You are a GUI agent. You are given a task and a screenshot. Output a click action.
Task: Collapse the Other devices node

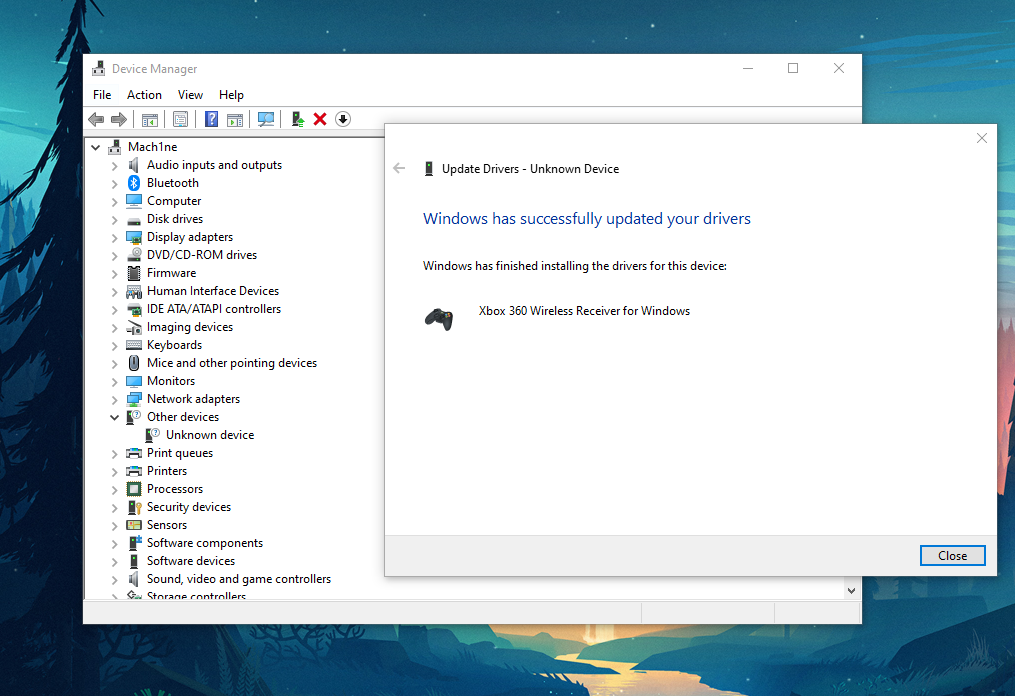click(x=115, y=418)
